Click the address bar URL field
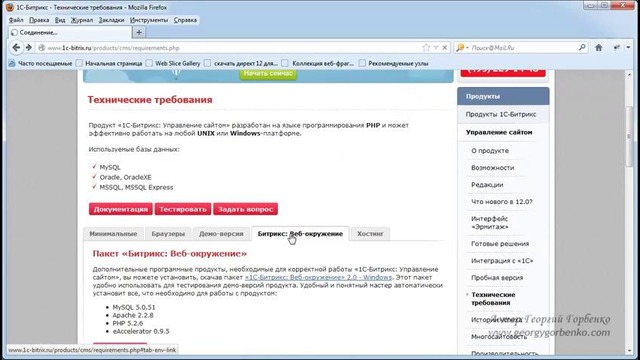This screenshot has height=360, width=640. [x=233, y=48]
